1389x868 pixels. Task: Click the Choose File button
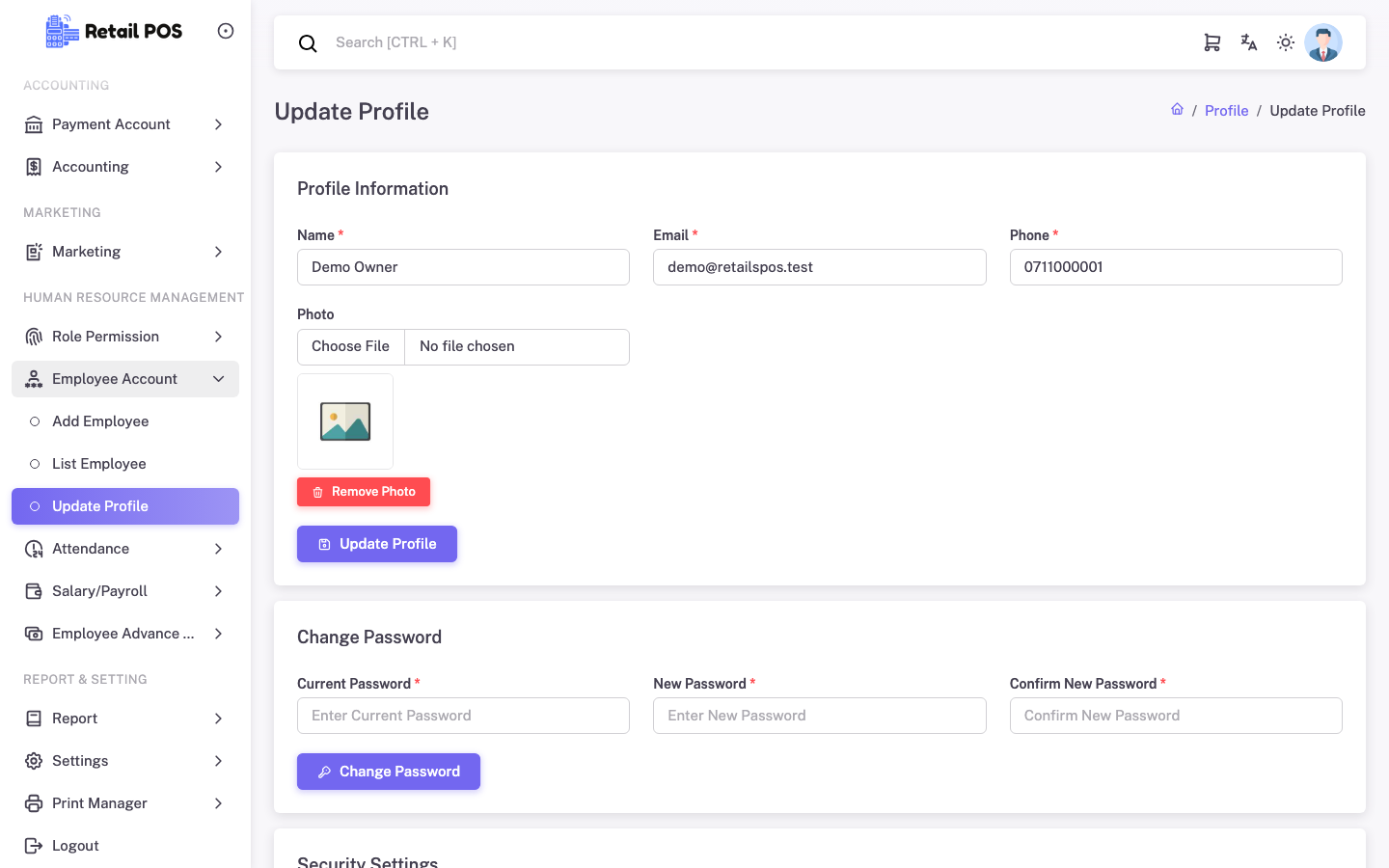pos(351,347)
